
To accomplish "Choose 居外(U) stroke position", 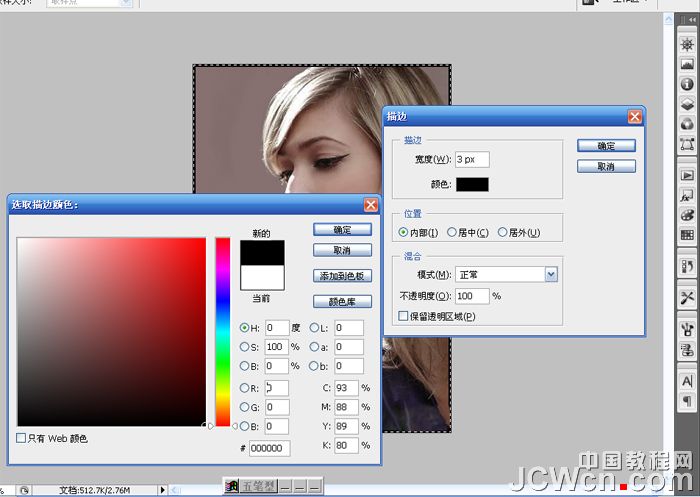I will pos(503,232).
